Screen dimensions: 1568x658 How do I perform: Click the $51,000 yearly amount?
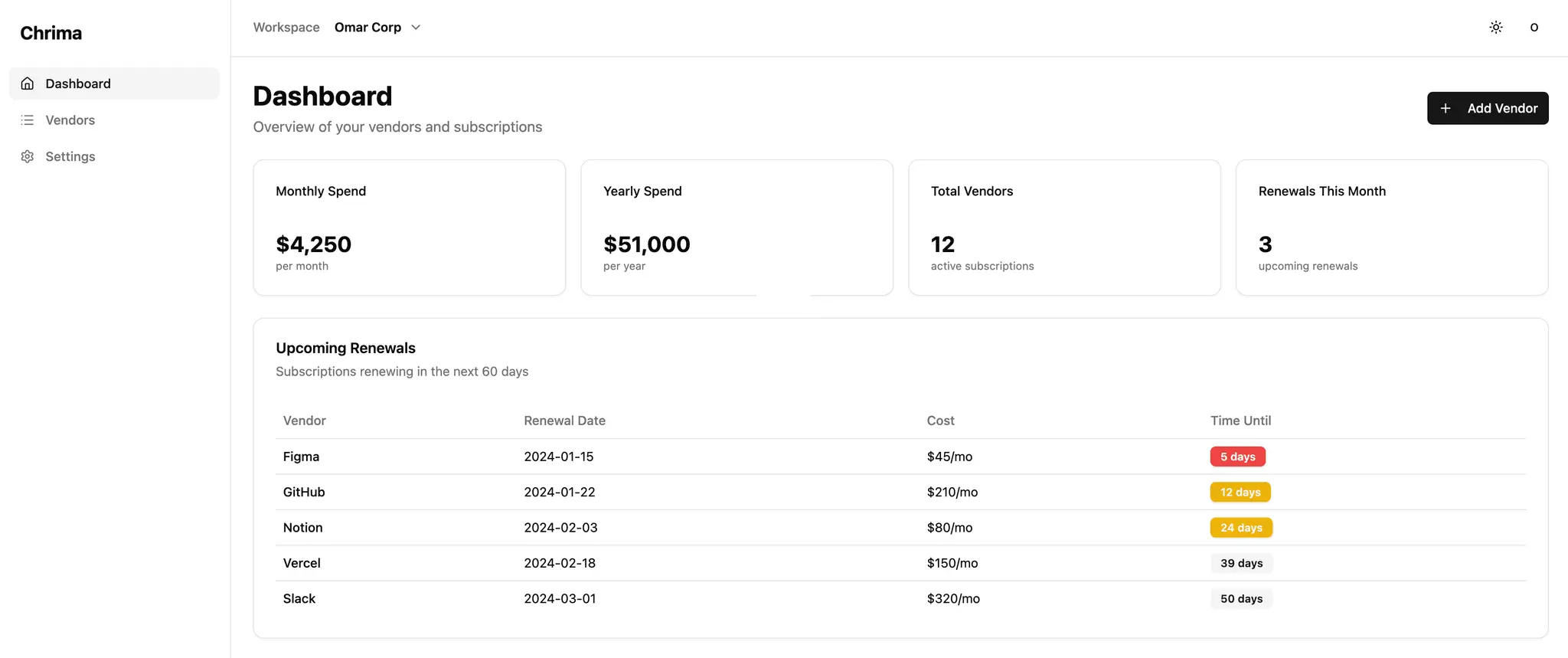coord(647,244)
